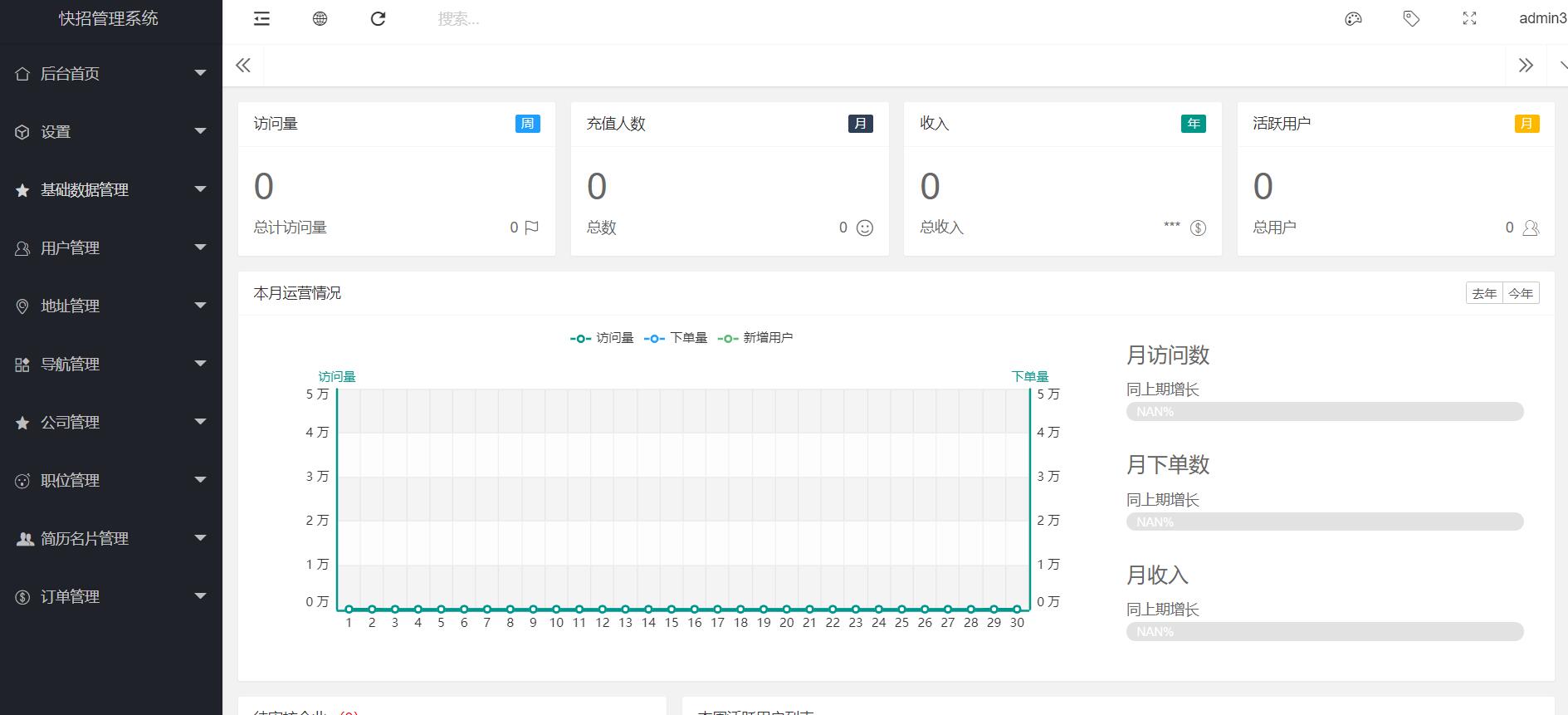1568x715 pixels.
Task: Expand the 导航管理 menu arrow
Action: [x=200, y=364]
